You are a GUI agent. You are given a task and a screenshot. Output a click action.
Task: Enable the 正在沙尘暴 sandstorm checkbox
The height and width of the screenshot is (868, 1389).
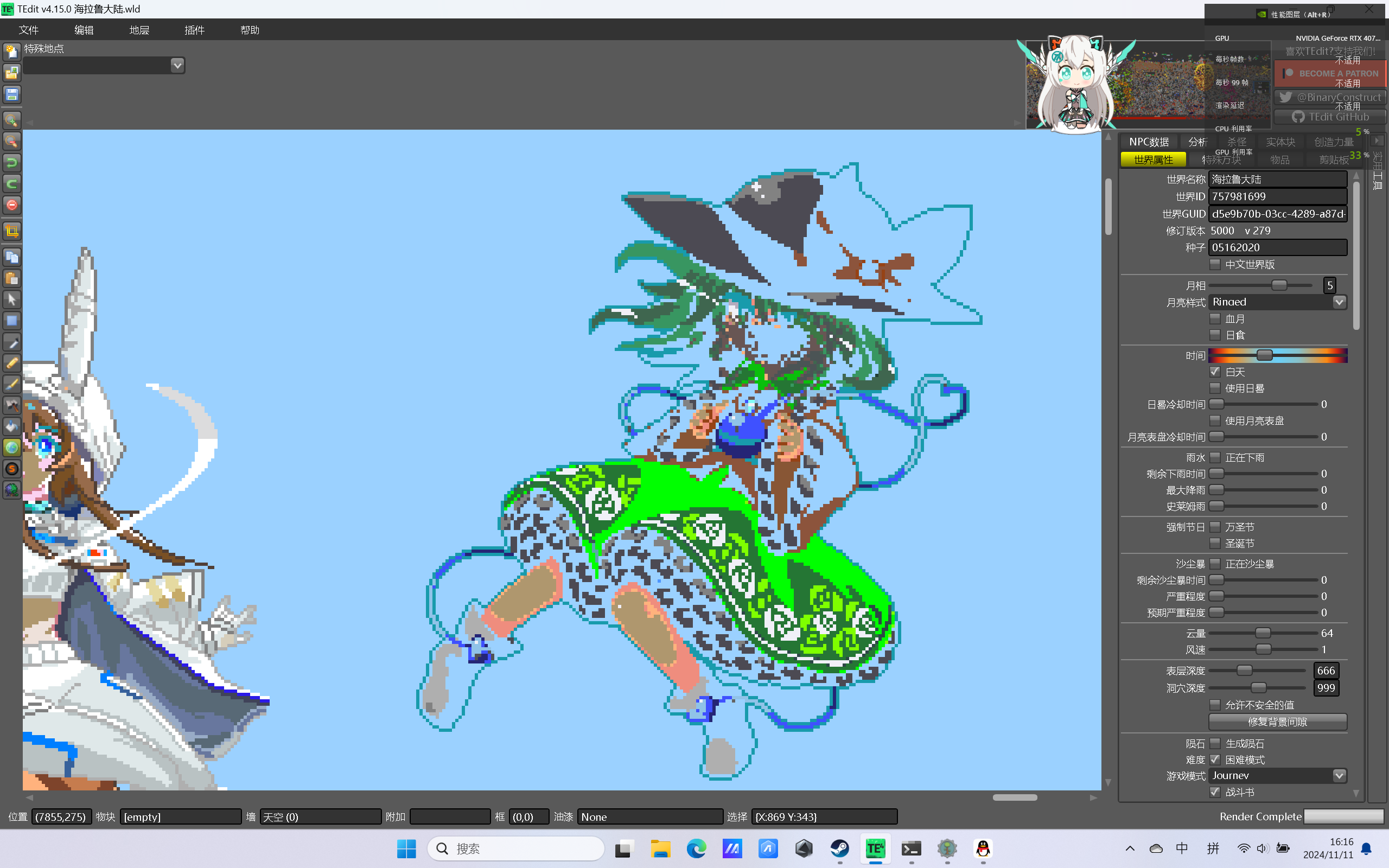pyautogui.click(x=1214, y=563)
